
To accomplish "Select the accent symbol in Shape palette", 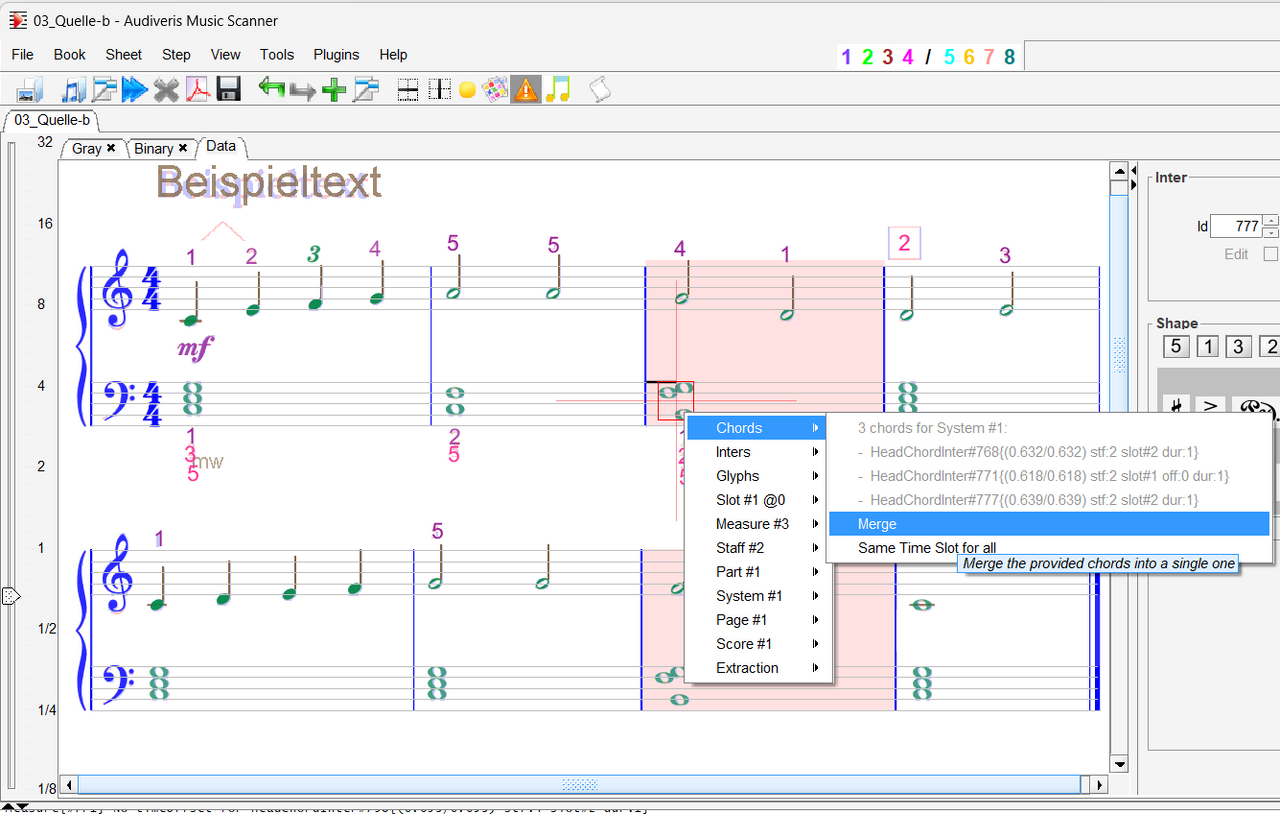I will [1210, 406].
